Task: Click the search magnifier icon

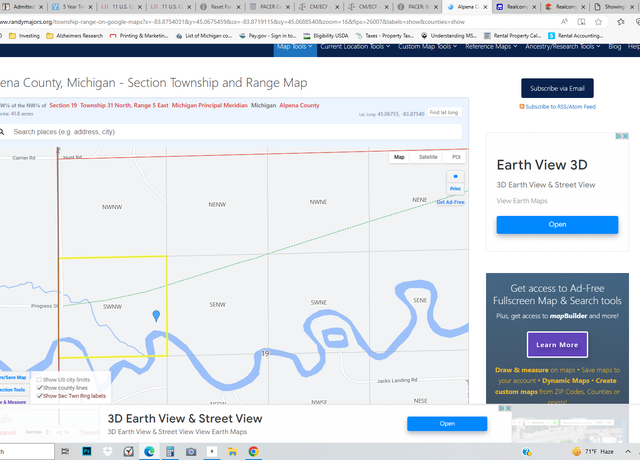Action: click(2, 132)
